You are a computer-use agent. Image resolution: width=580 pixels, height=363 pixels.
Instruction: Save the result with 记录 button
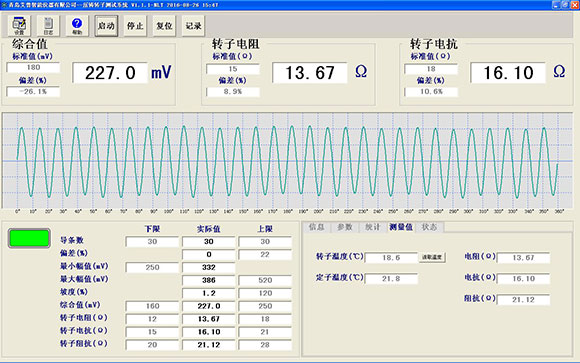193,26
